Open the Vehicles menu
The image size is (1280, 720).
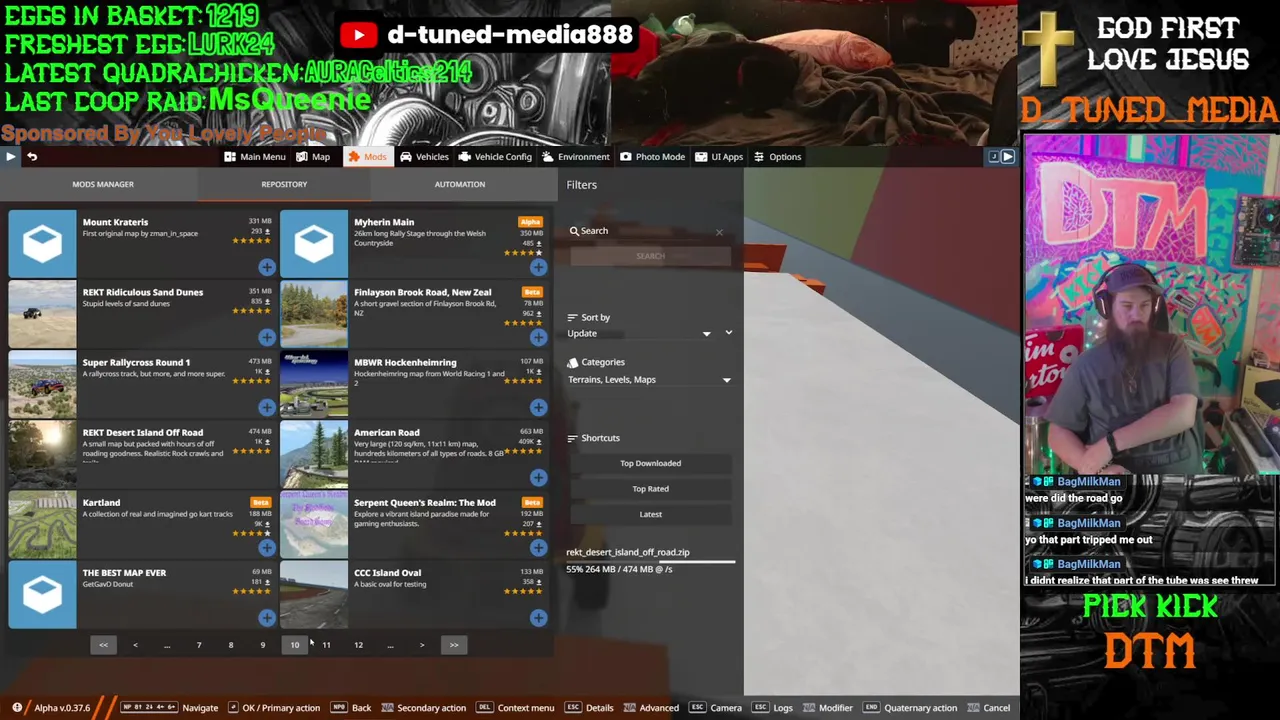tap(425, 157)
